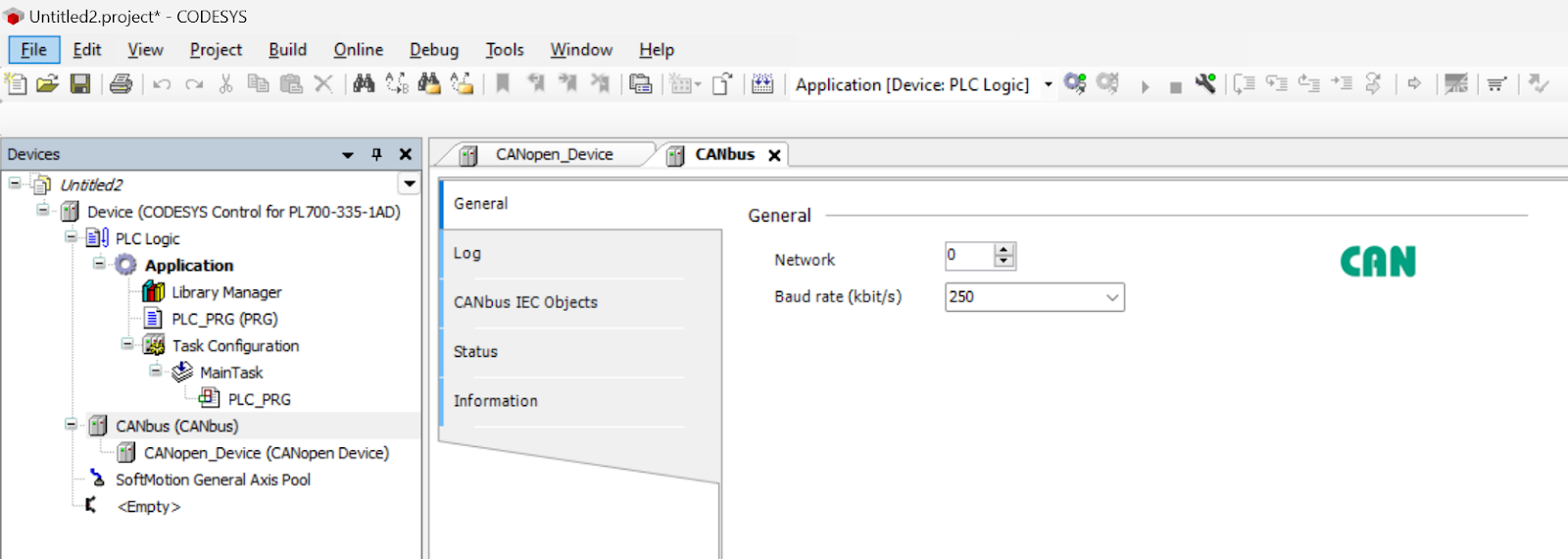
Task: Select MainTask in the device tree
Action: click(231, 372)
